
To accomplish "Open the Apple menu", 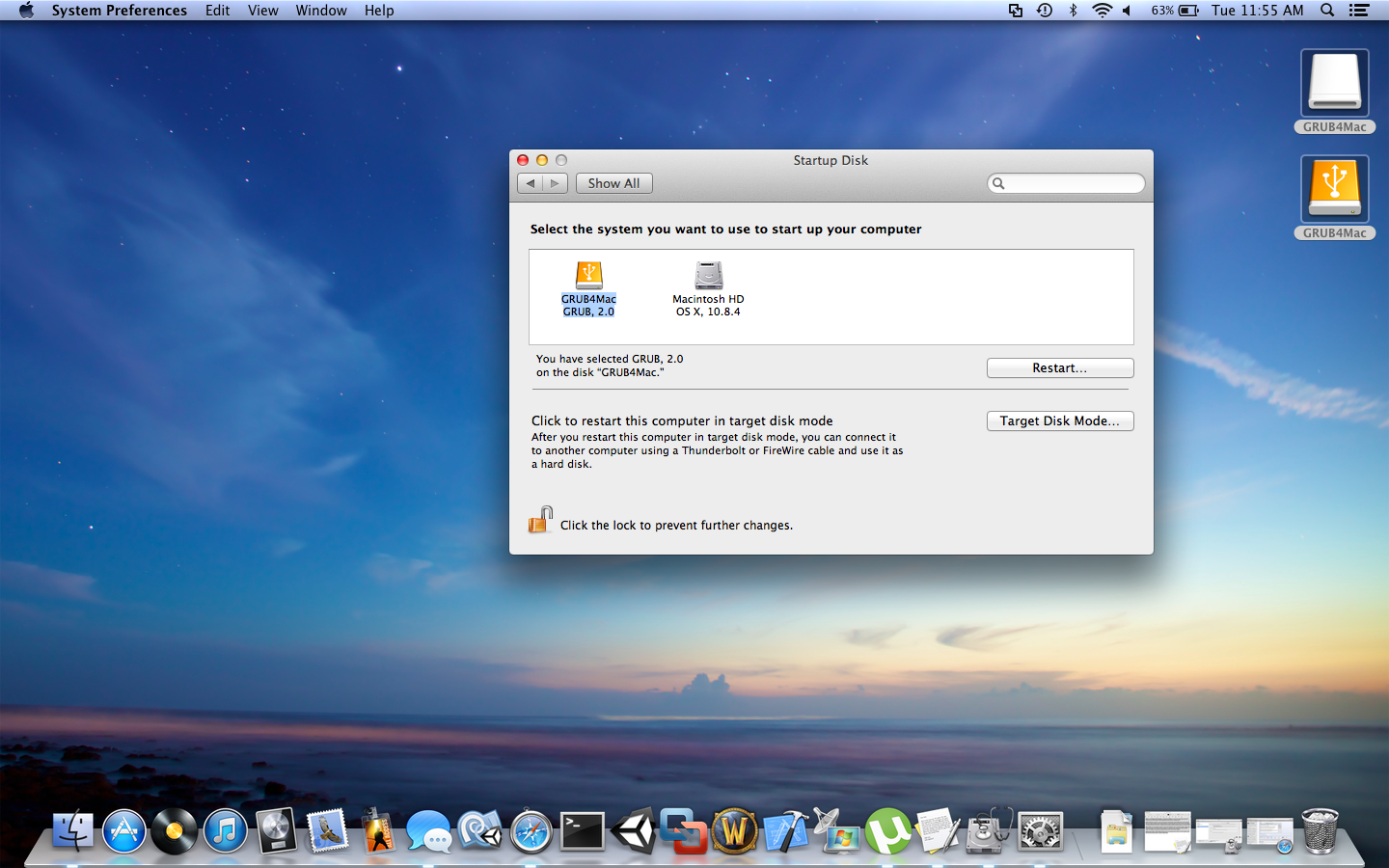I will 26,11.
